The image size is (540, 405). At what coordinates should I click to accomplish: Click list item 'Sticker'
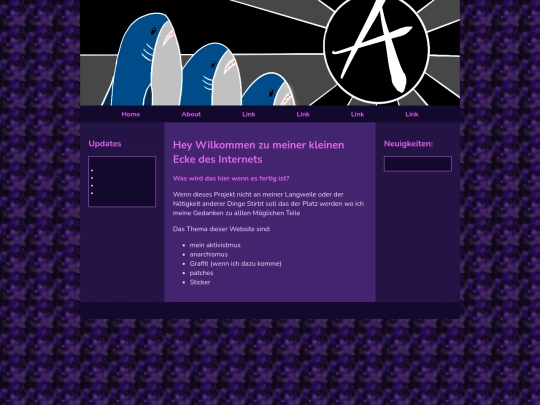200,282
